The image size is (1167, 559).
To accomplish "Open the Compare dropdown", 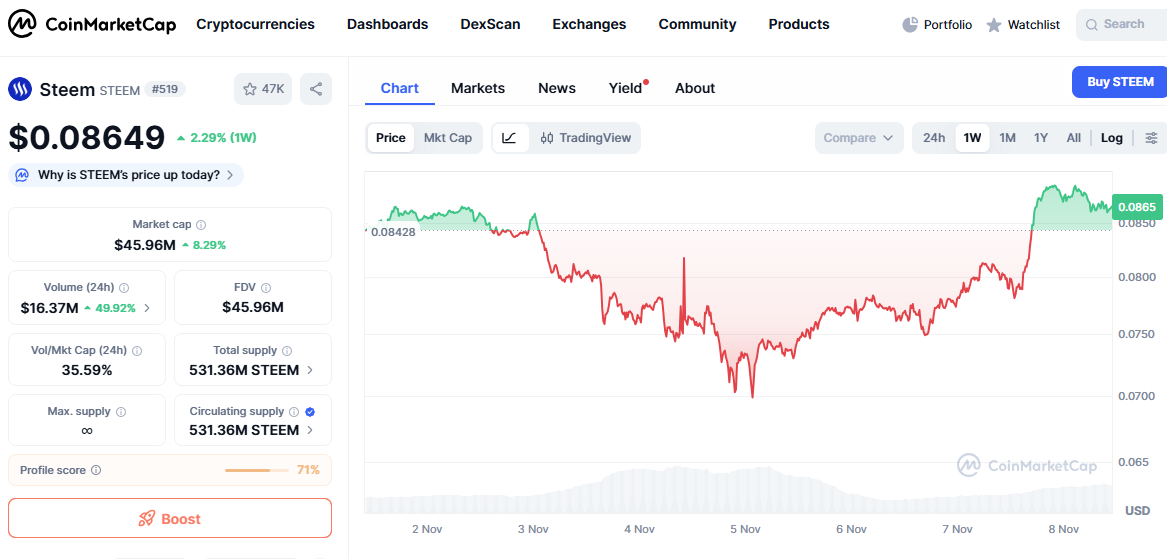I will 859,138.
